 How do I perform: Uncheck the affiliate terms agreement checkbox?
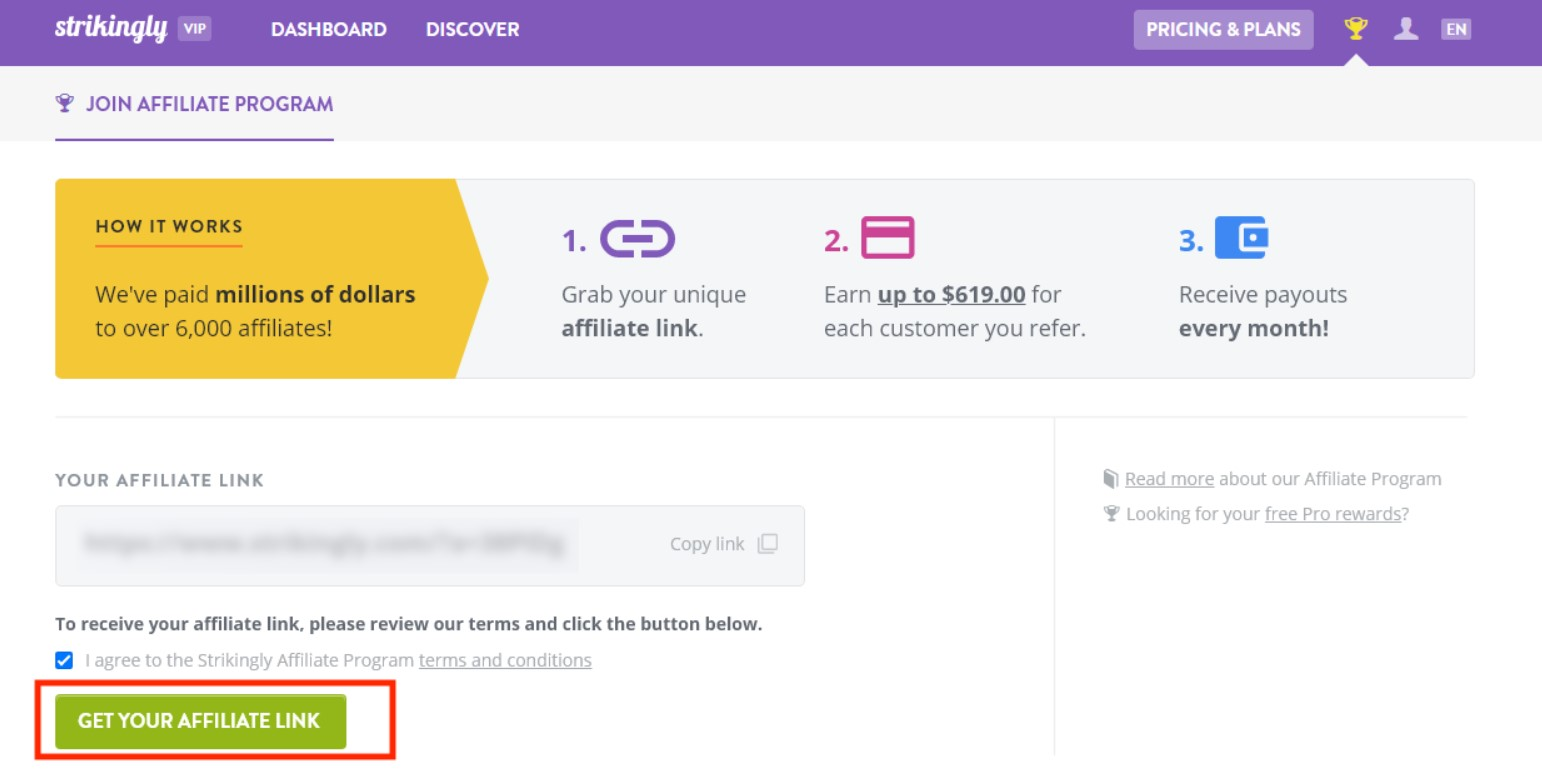point(64,660)
